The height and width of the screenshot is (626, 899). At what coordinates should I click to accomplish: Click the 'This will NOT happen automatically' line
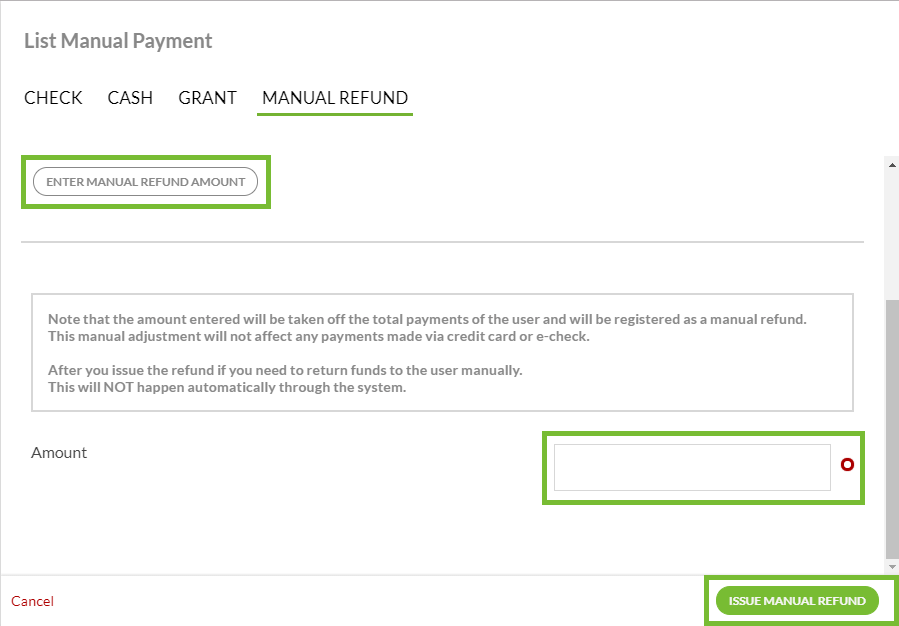[x=226, y=387]
